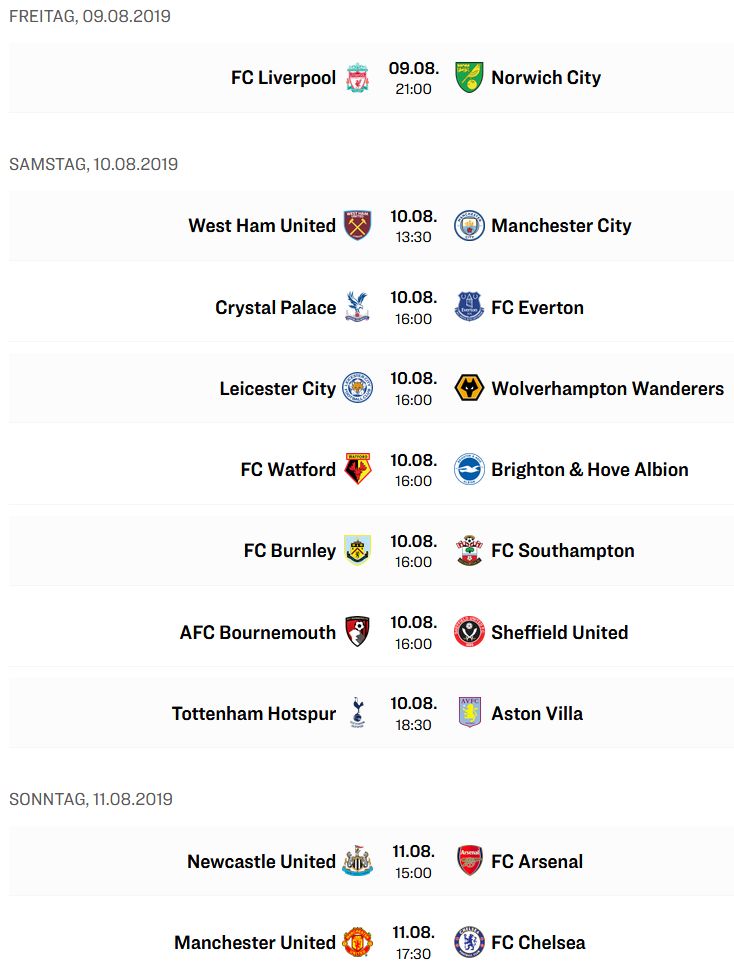Viewport: 734px width, 971px height.
Task: Click the Tottenham Hotspur cockerel crest
Action: point(357,713)
